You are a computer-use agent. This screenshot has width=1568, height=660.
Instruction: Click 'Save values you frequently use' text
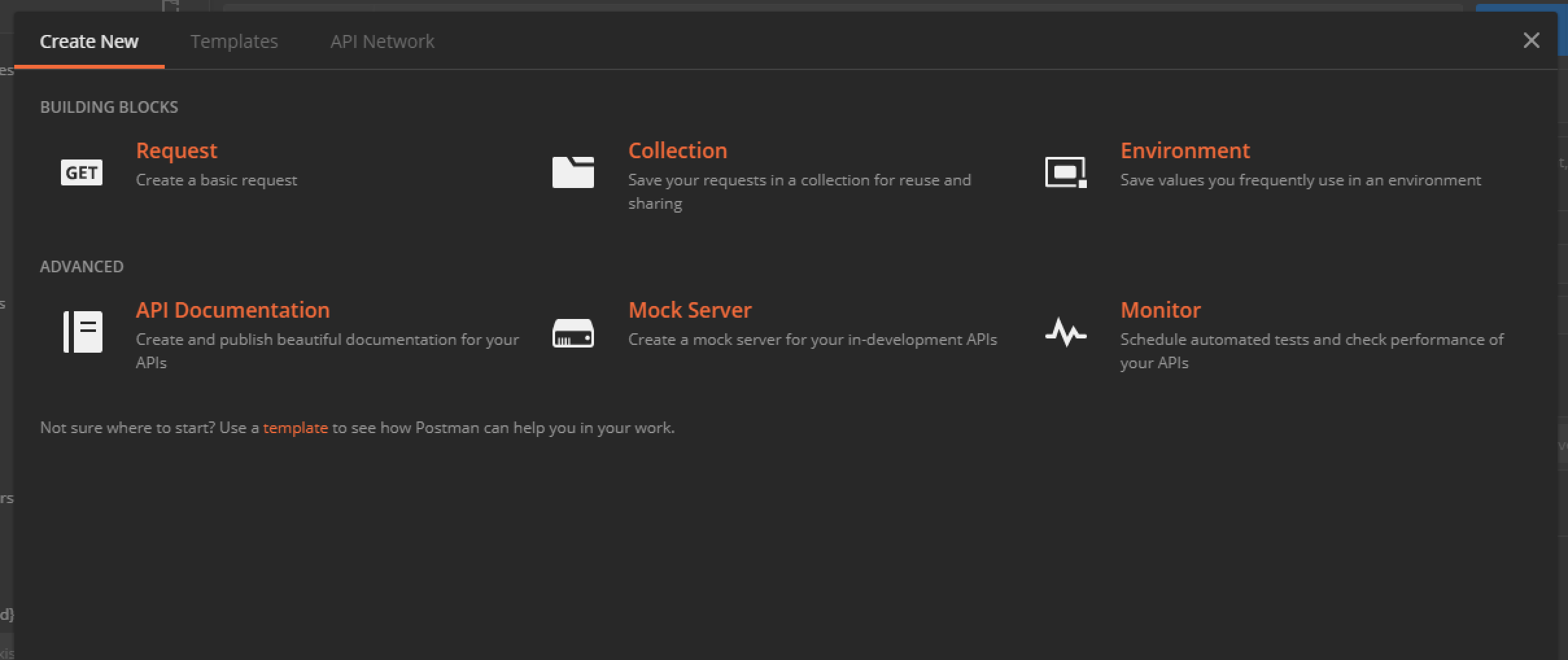(1300, 180)
